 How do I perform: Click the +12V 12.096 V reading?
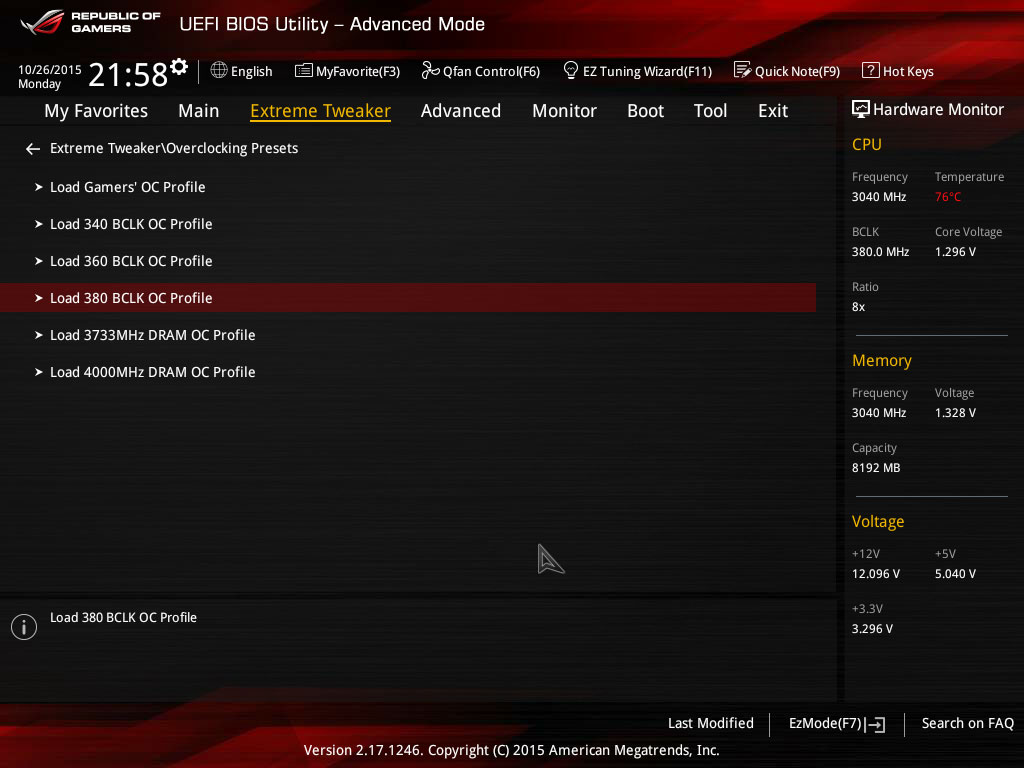tap(876, 573)
